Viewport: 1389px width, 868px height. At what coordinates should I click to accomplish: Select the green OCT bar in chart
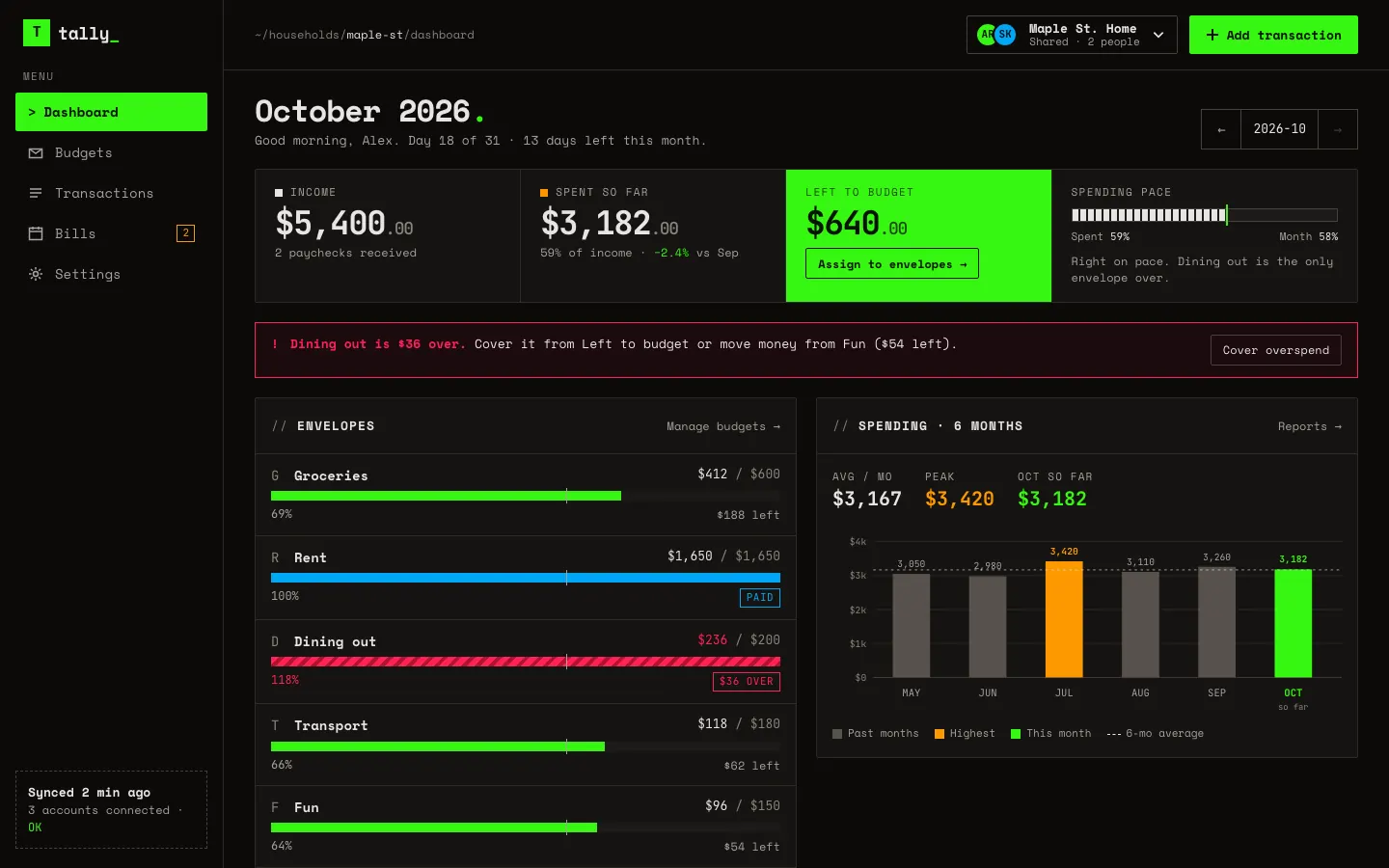[1293, 623]
